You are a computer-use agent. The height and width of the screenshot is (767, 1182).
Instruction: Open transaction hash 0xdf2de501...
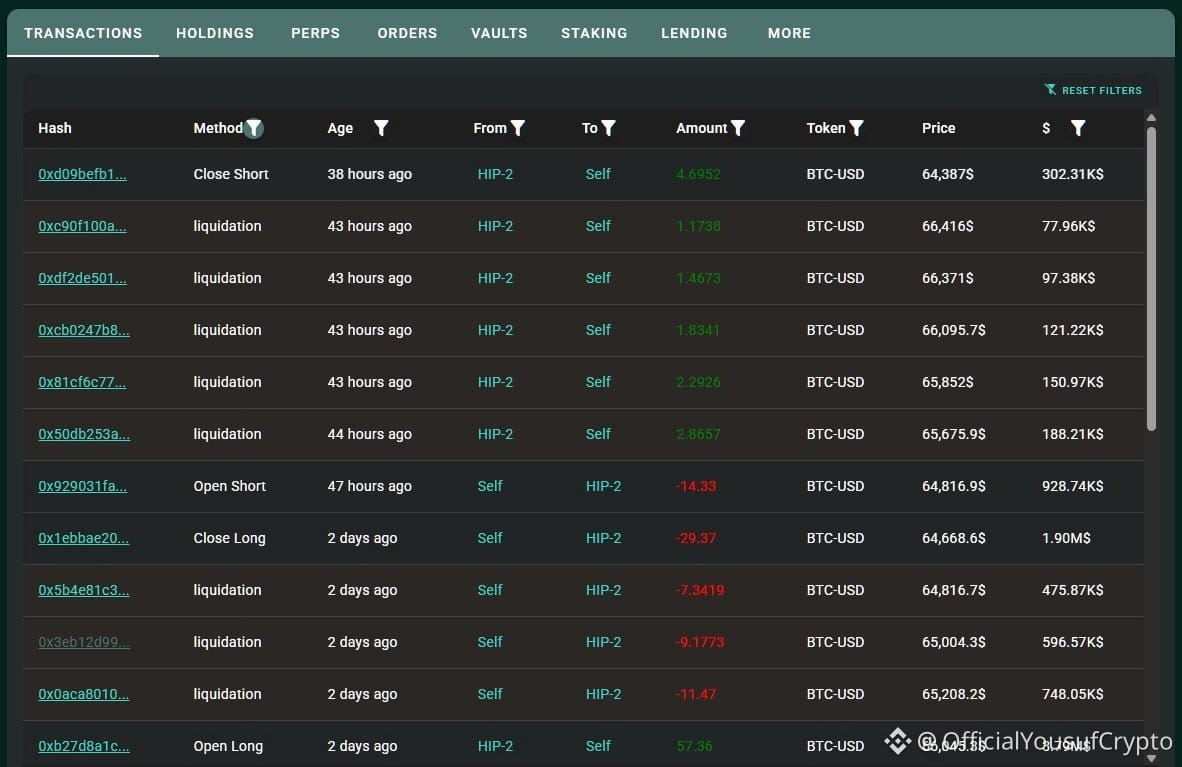click(x=82, y=278)
